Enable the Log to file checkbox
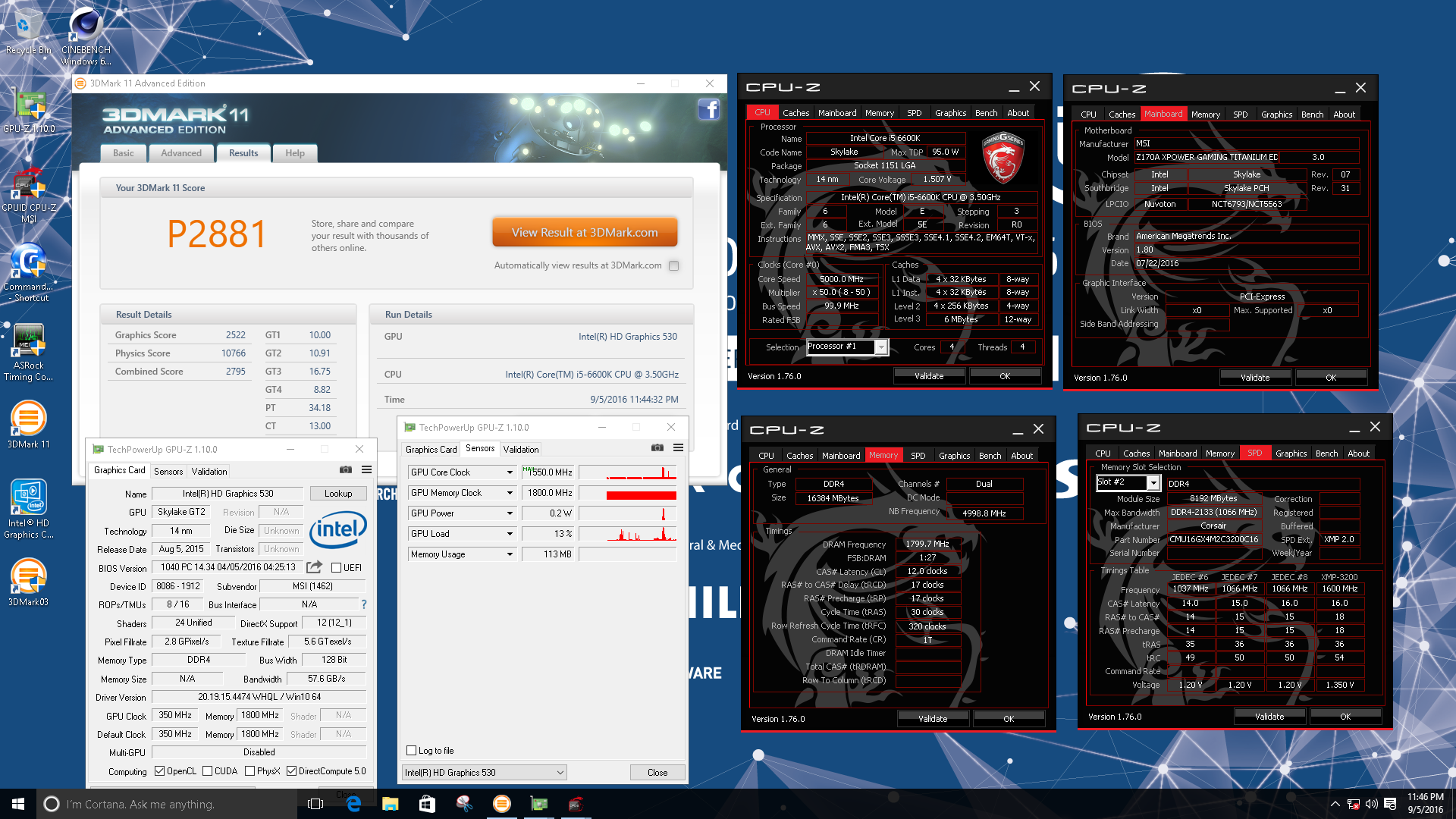 411,751
